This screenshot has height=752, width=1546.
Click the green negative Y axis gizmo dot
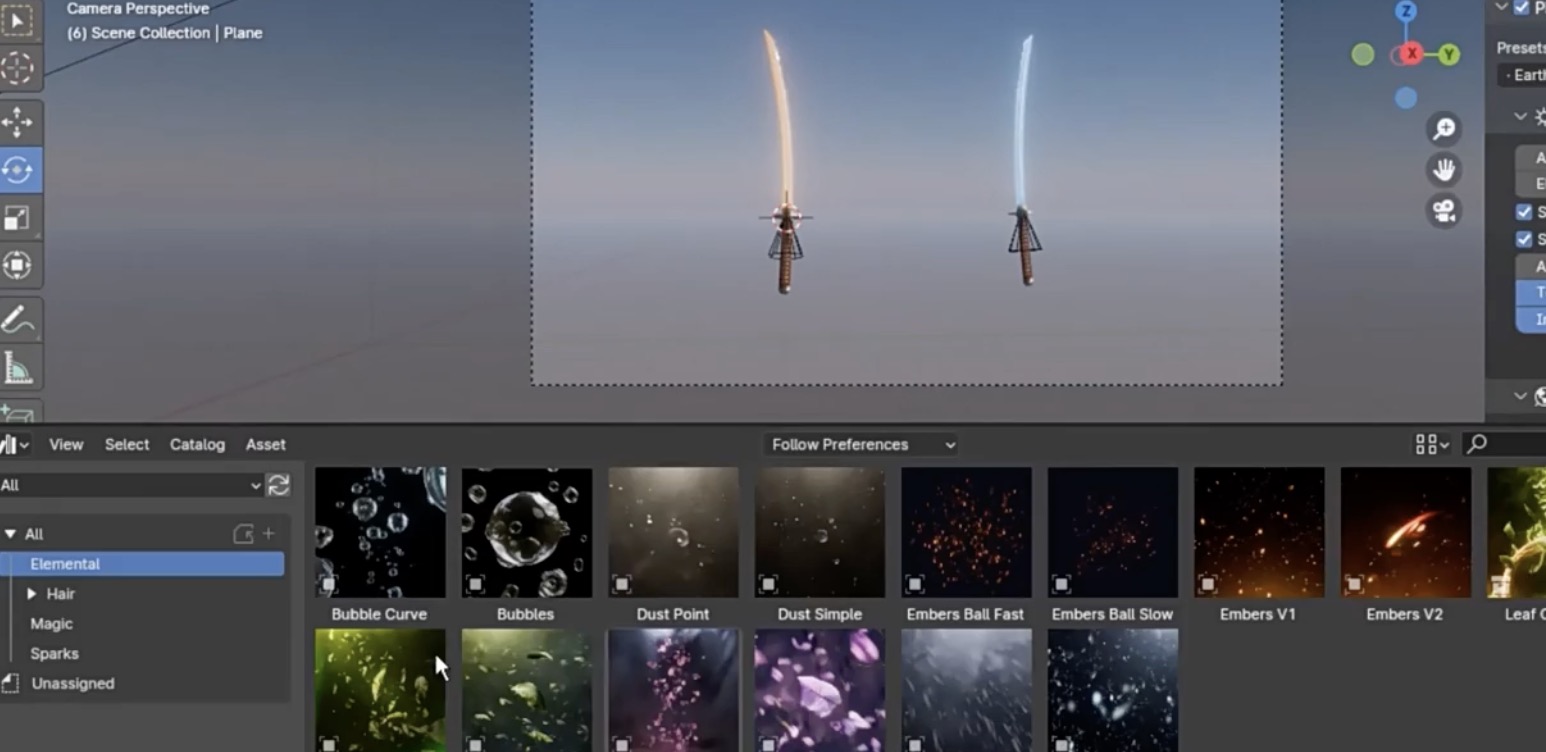point(1363,55)
